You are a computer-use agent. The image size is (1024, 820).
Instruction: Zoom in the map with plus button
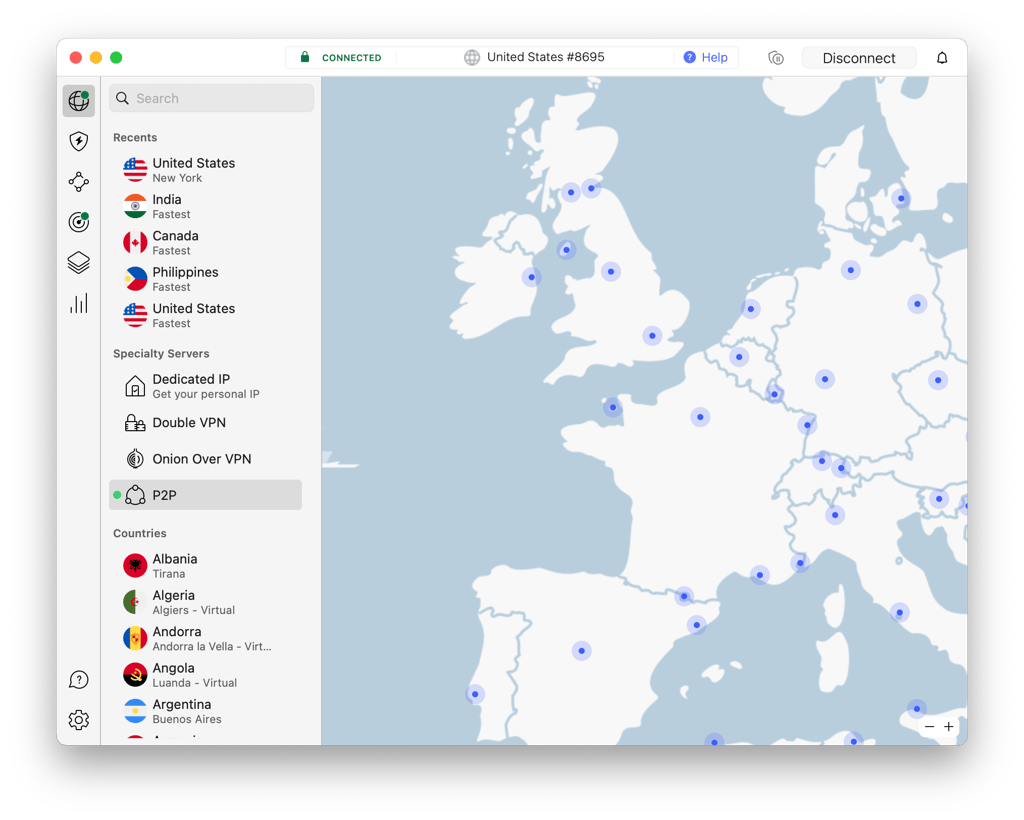(949, 726)
